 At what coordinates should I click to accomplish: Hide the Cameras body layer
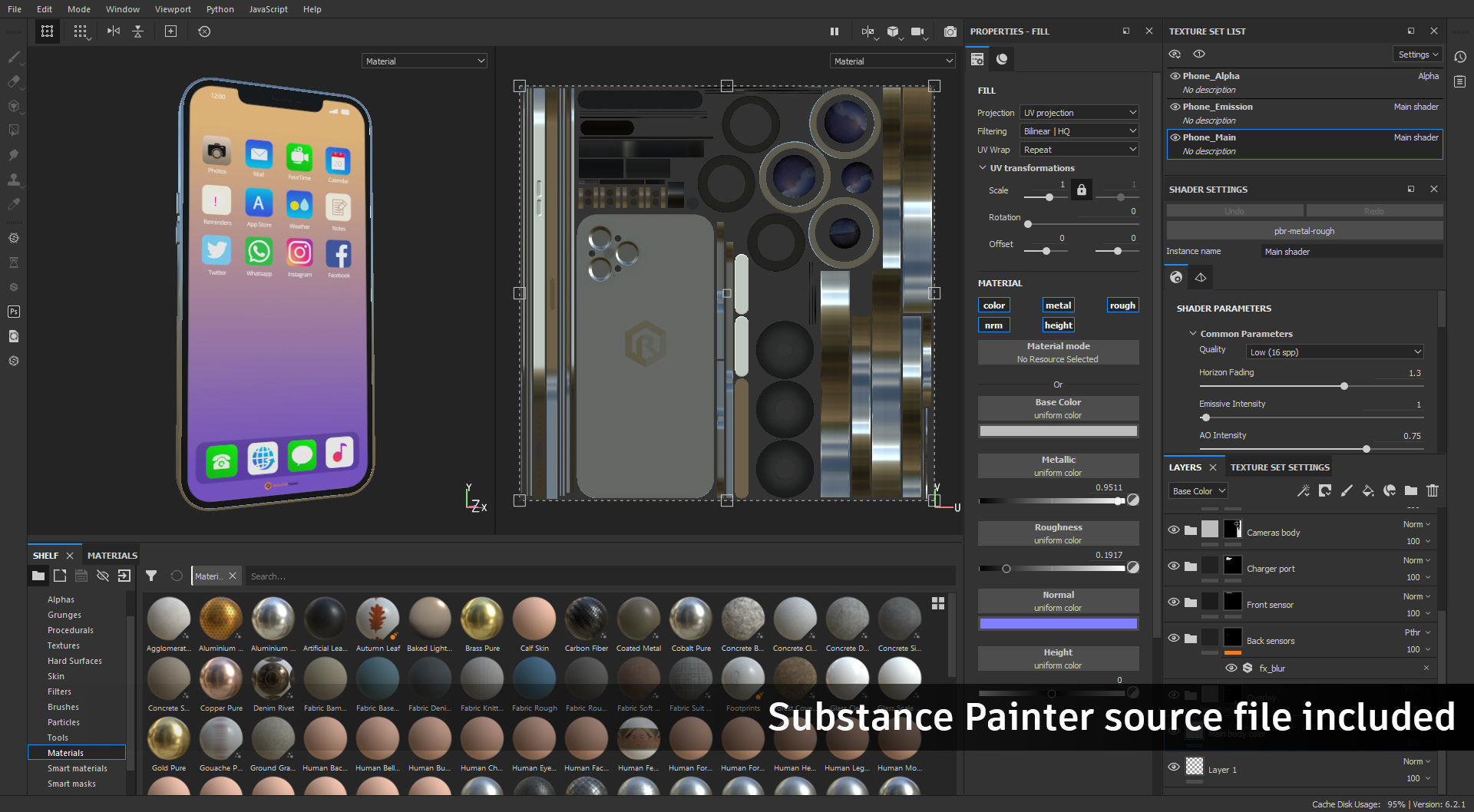click(1174, 530)
